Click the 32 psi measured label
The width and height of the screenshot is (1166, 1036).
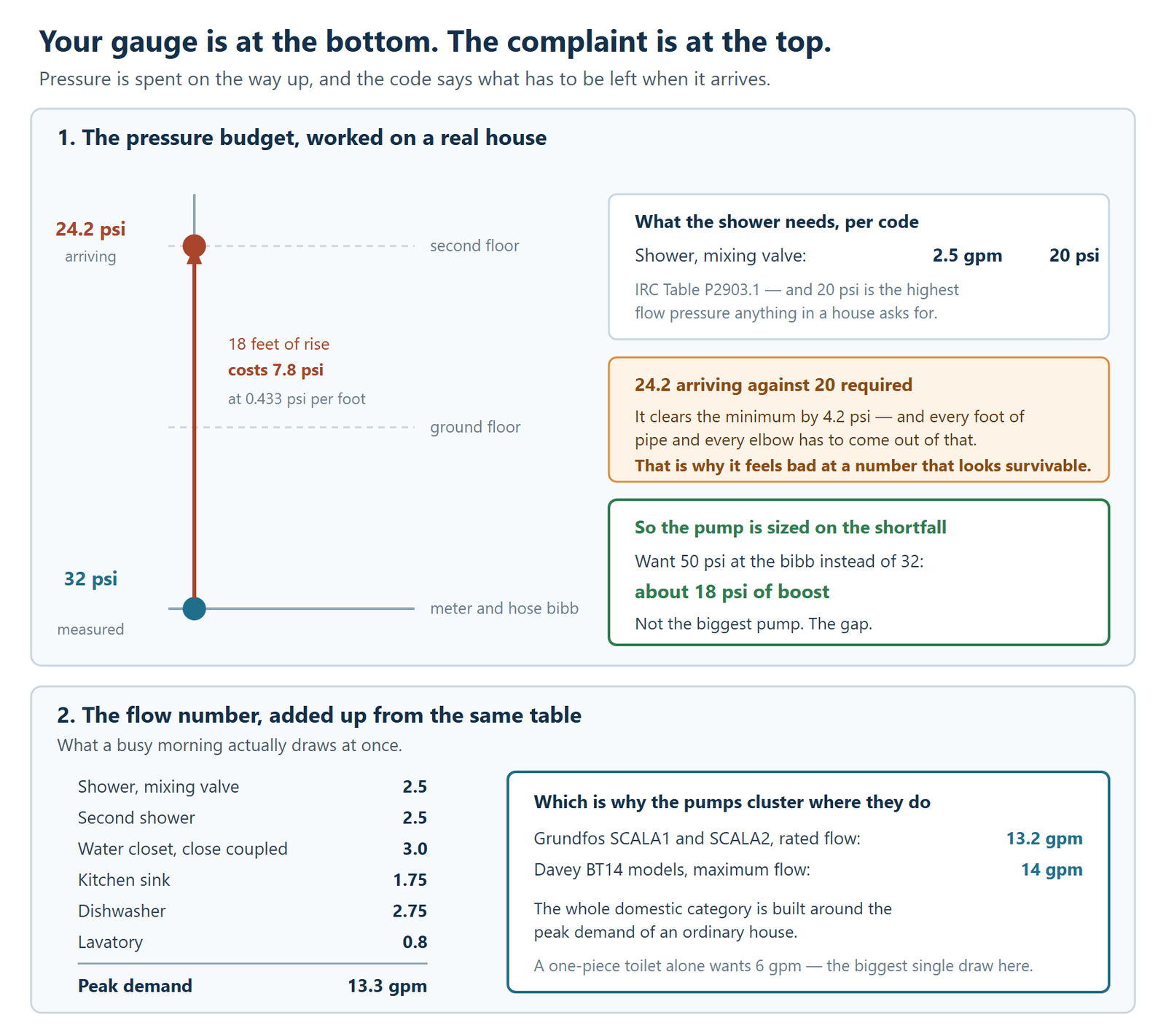click(x=90, y=579)
